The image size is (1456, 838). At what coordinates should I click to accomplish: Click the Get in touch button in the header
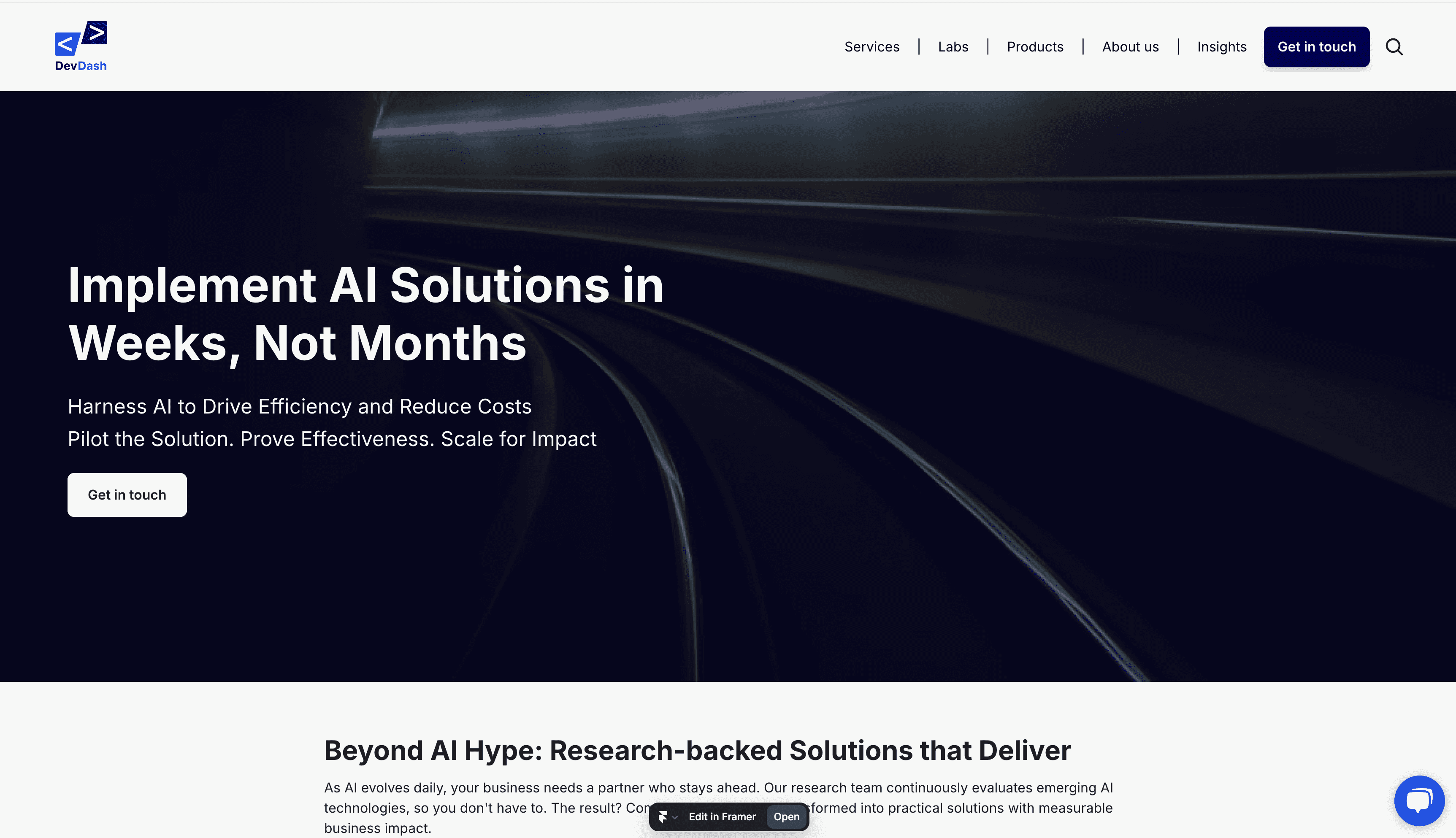(1316, 46)
